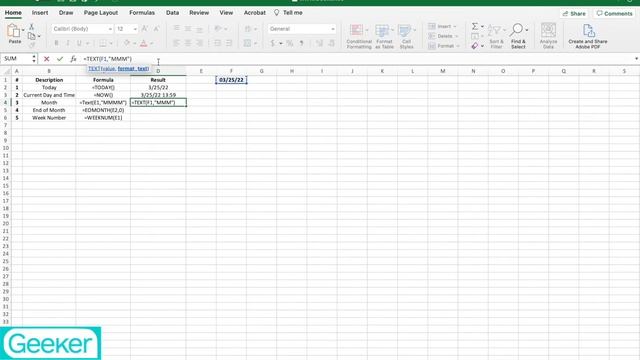This screenshot has height=360, width=640.
Task: Click the Merge and Center icon
Action: coord(247,43)
